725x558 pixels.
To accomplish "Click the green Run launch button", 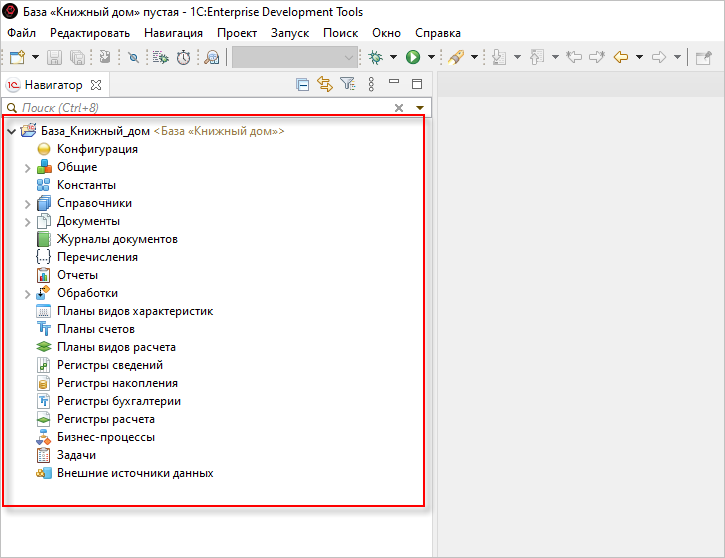I will [412, 58].
